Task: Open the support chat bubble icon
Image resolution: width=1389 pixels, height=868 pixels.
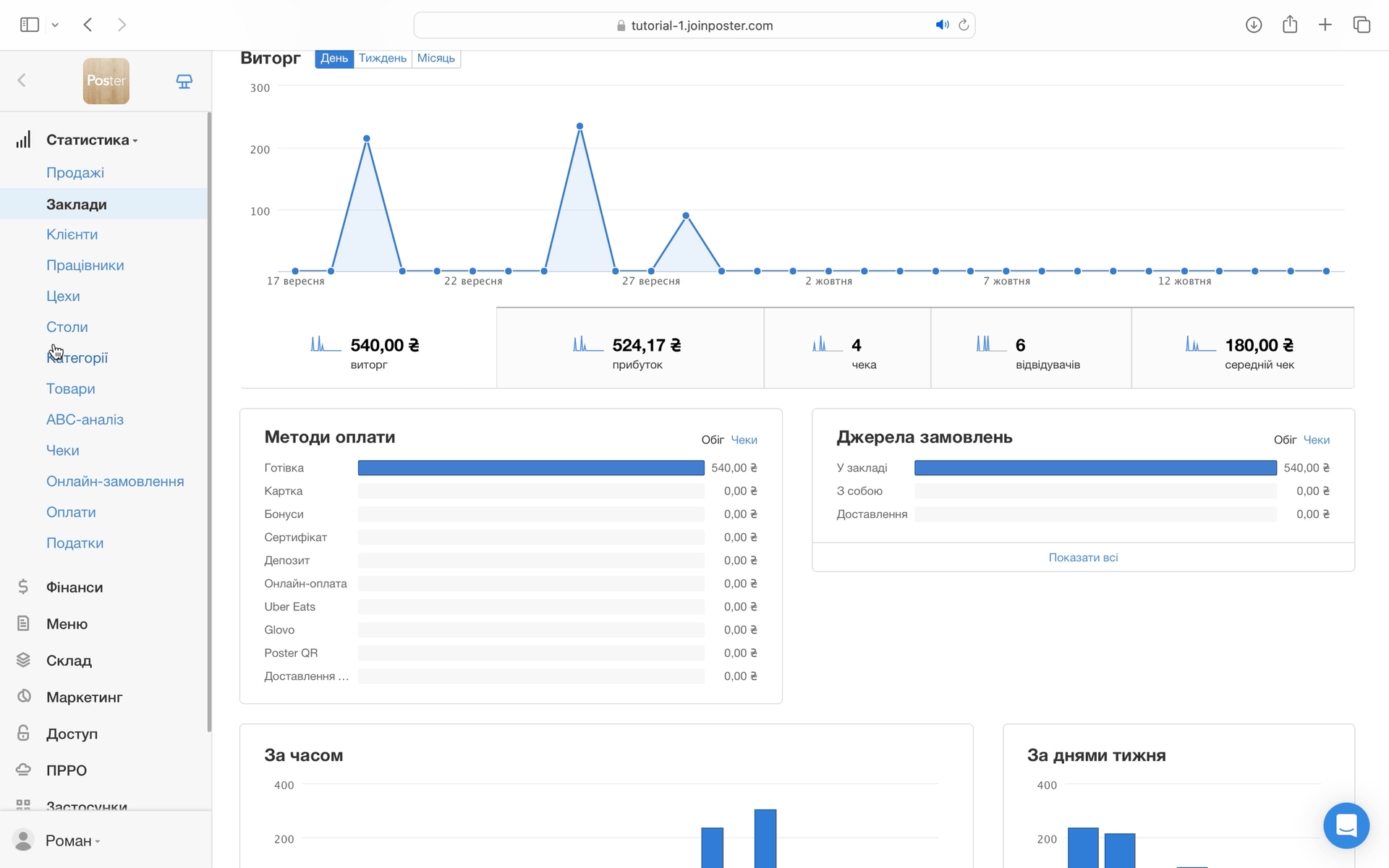Action: pyautogui.click(x=1346, y=825)
